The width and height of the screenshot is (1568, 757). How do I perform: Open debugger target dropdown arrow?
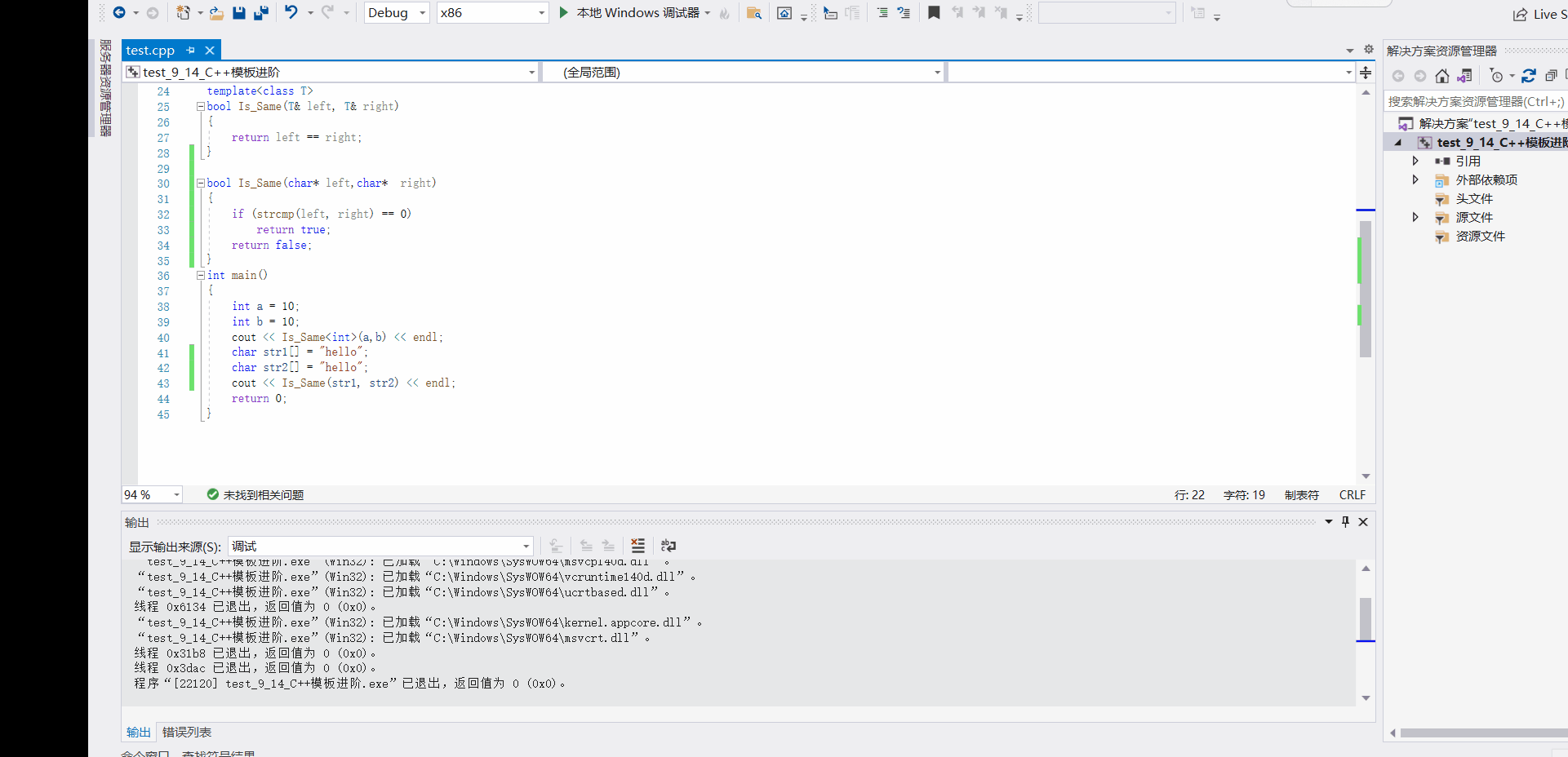pos(708,12)
